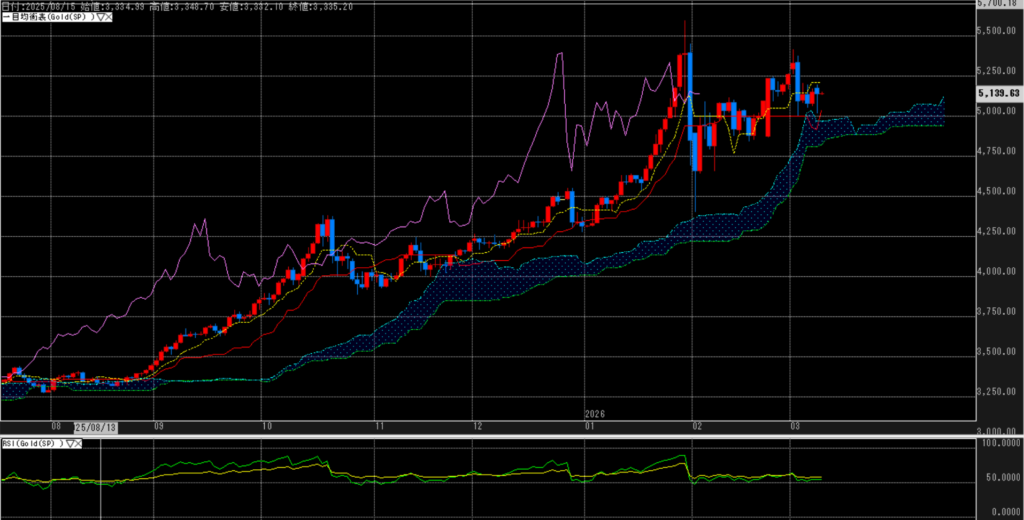
Task: Click month 10 label on time axis
Action: click(266, 426)
